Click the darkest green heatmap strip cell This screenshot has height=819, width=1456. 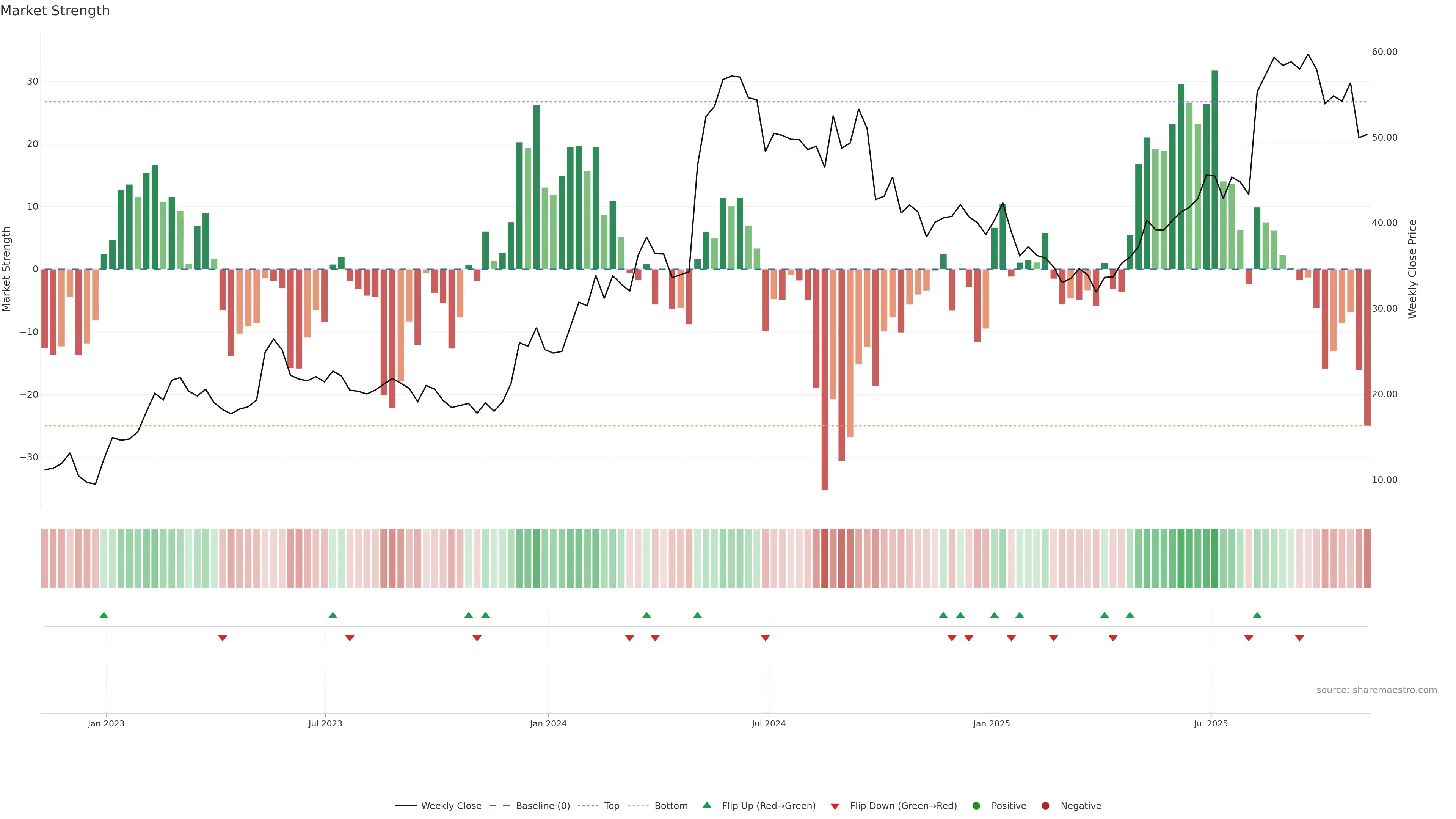(x=1214, y=559)
